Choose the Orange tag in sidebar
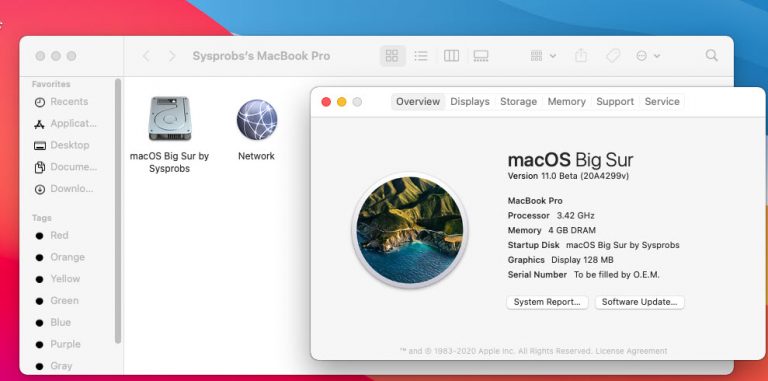This screenshot has width=768, height=381. point(60,258)
